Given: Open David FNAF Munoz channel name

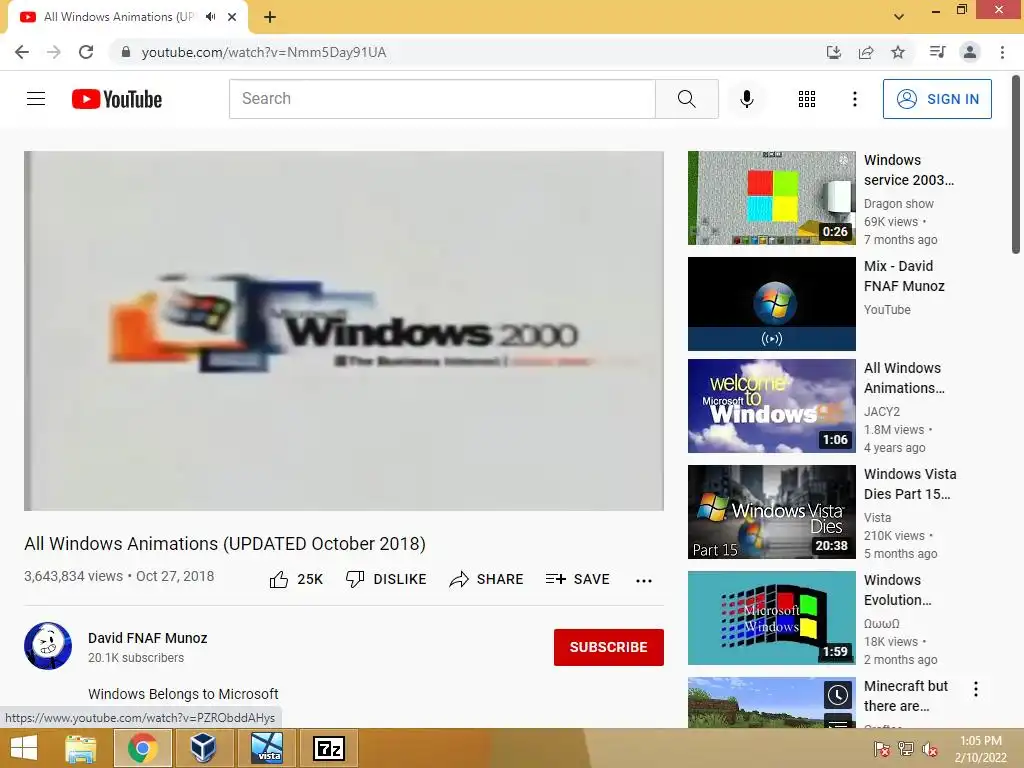Looking at the screenshot, I should (148, 638).
